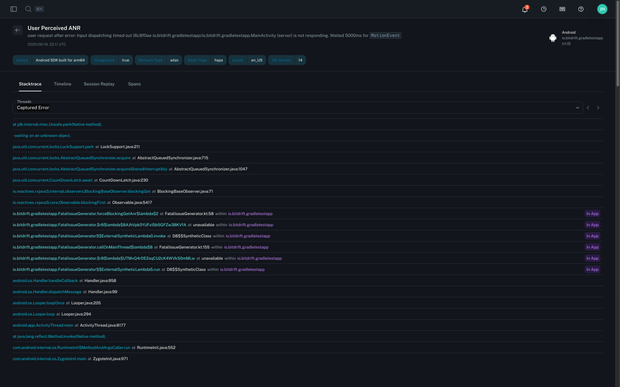Open the help icon in top bar
Image resolution: width=620 pixels, height=387 pixels.
(581, 9)
